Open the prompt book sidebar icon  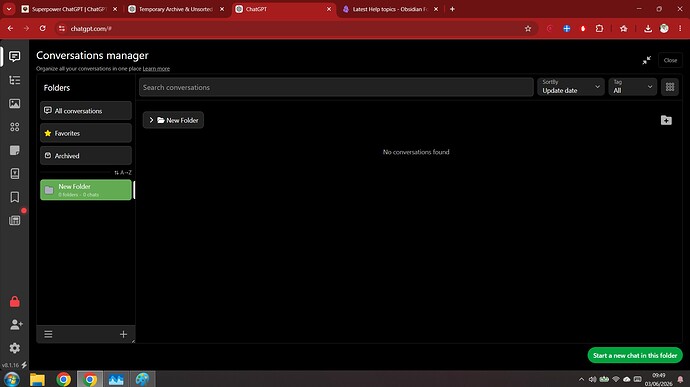15,173
